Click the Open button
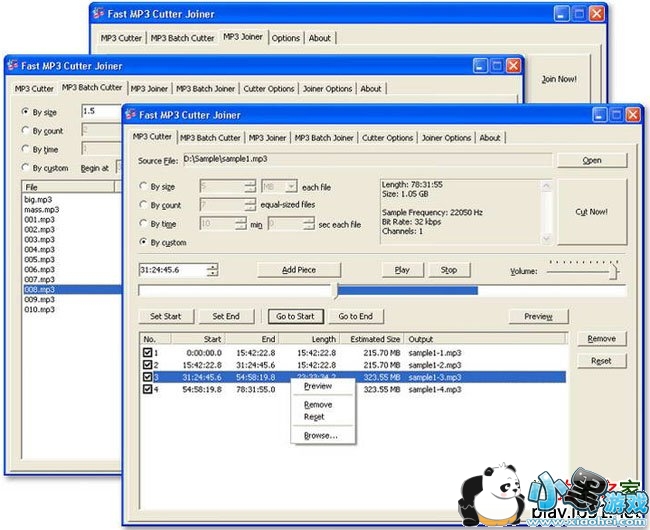 [592, 161]
